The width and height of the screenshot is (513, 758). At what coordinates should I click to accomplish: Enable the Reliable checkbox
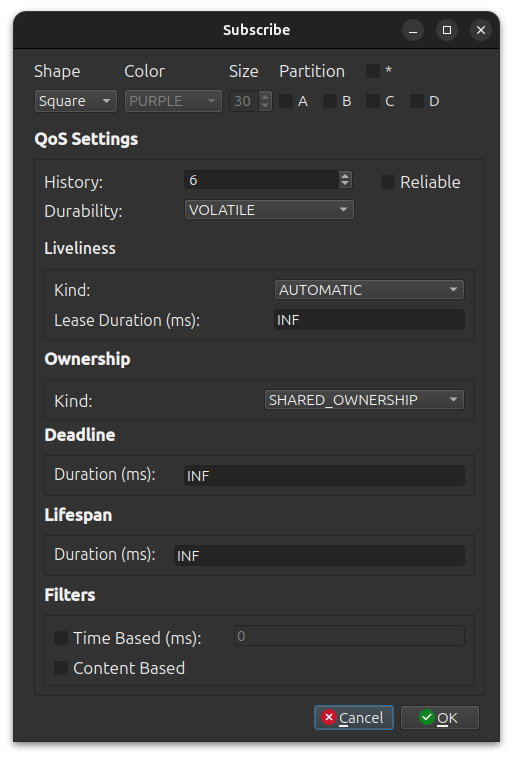point(388,182)
